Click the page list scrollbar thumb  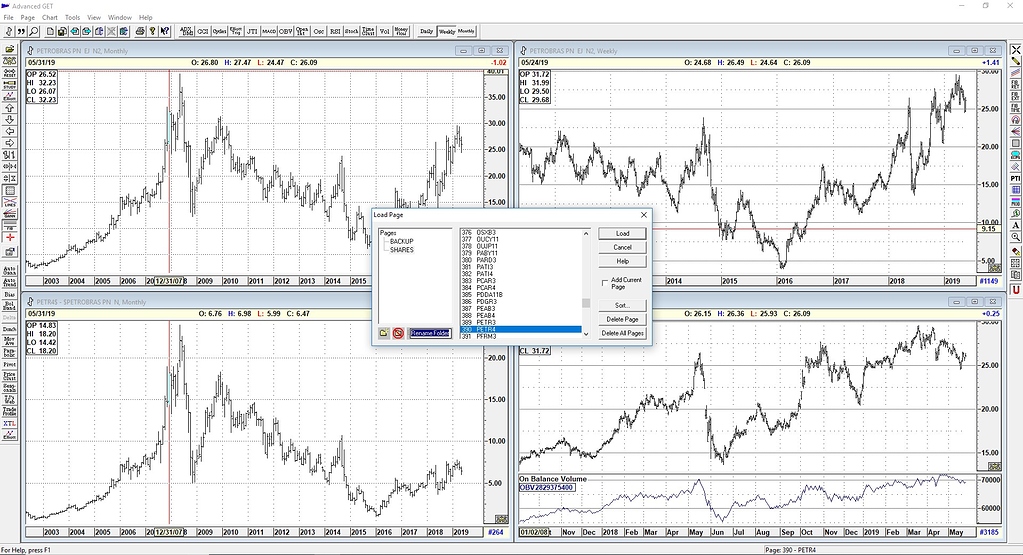tap(586, 303)
